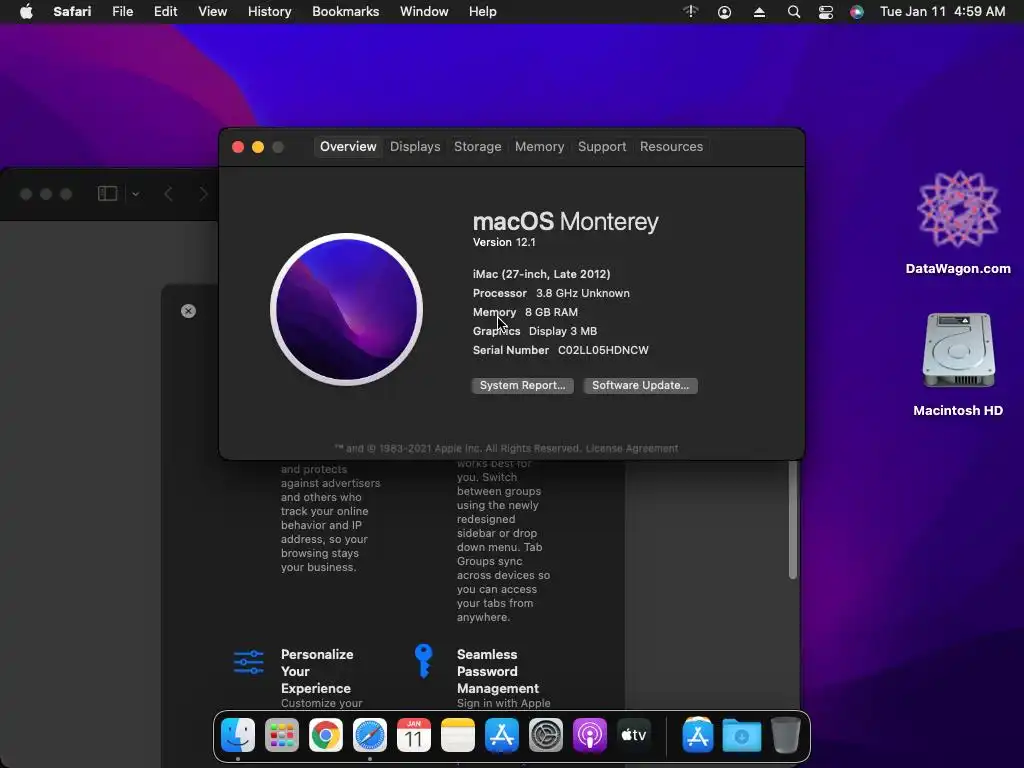Open Control Center in menu bar

[x=825, y=12]
